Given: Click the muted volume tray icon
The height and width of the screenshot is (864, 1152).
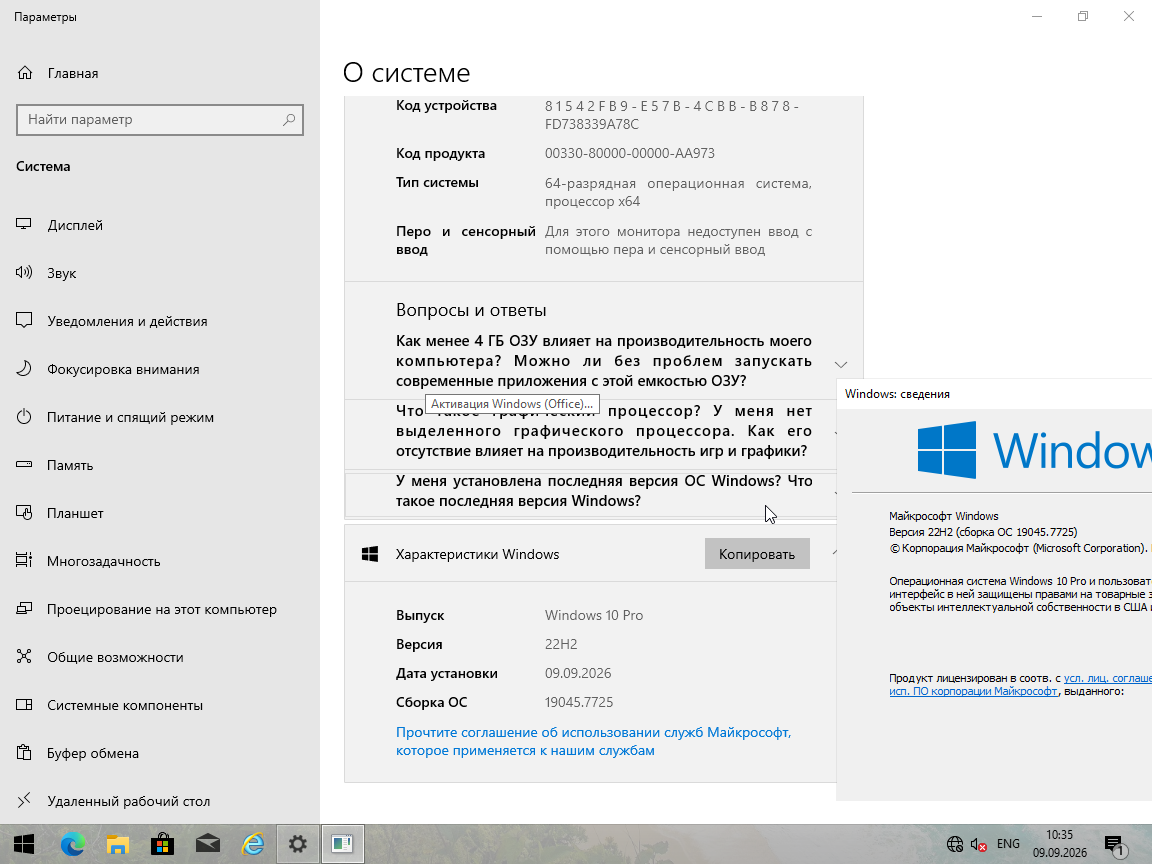Looking at the screenshot, I should (x=978, y=844).
